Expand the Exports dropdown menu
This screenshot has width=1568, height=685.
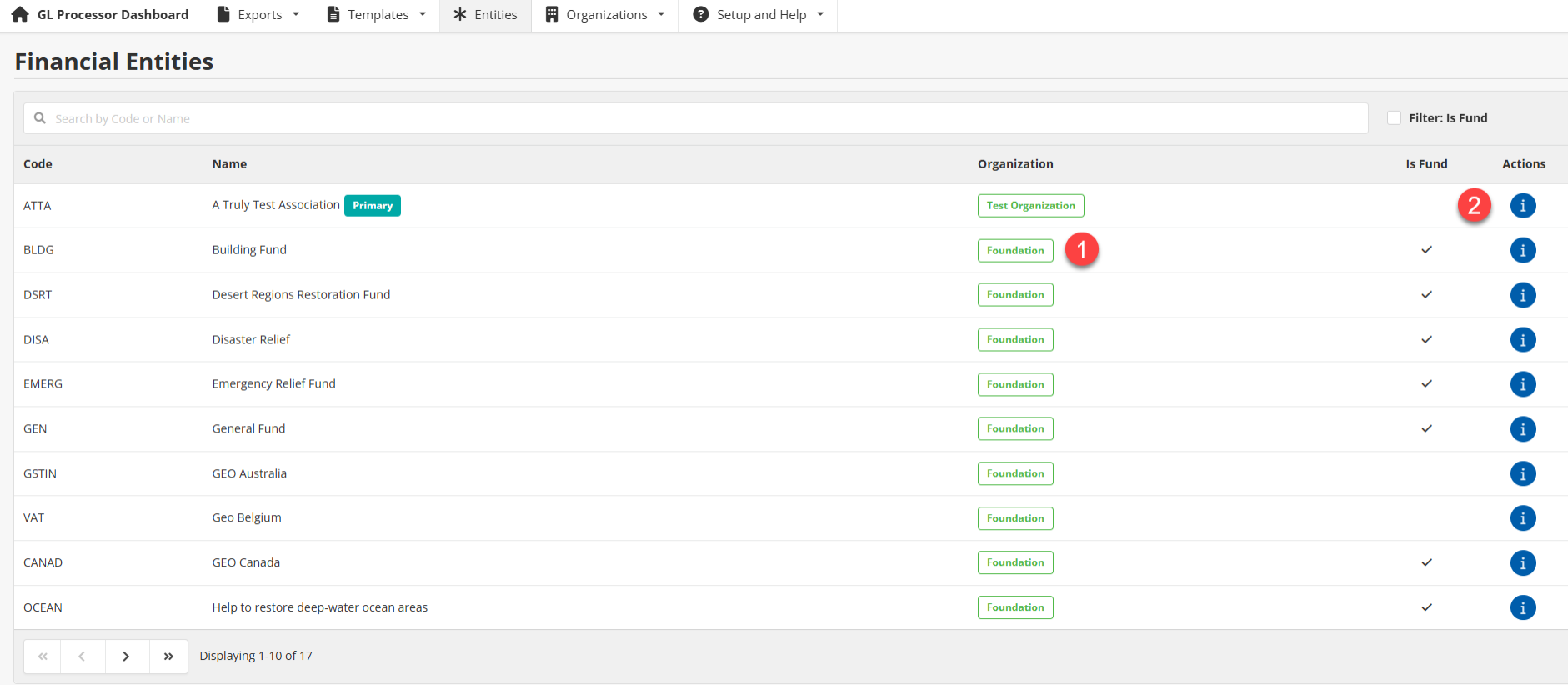click(x=258, y=15)
